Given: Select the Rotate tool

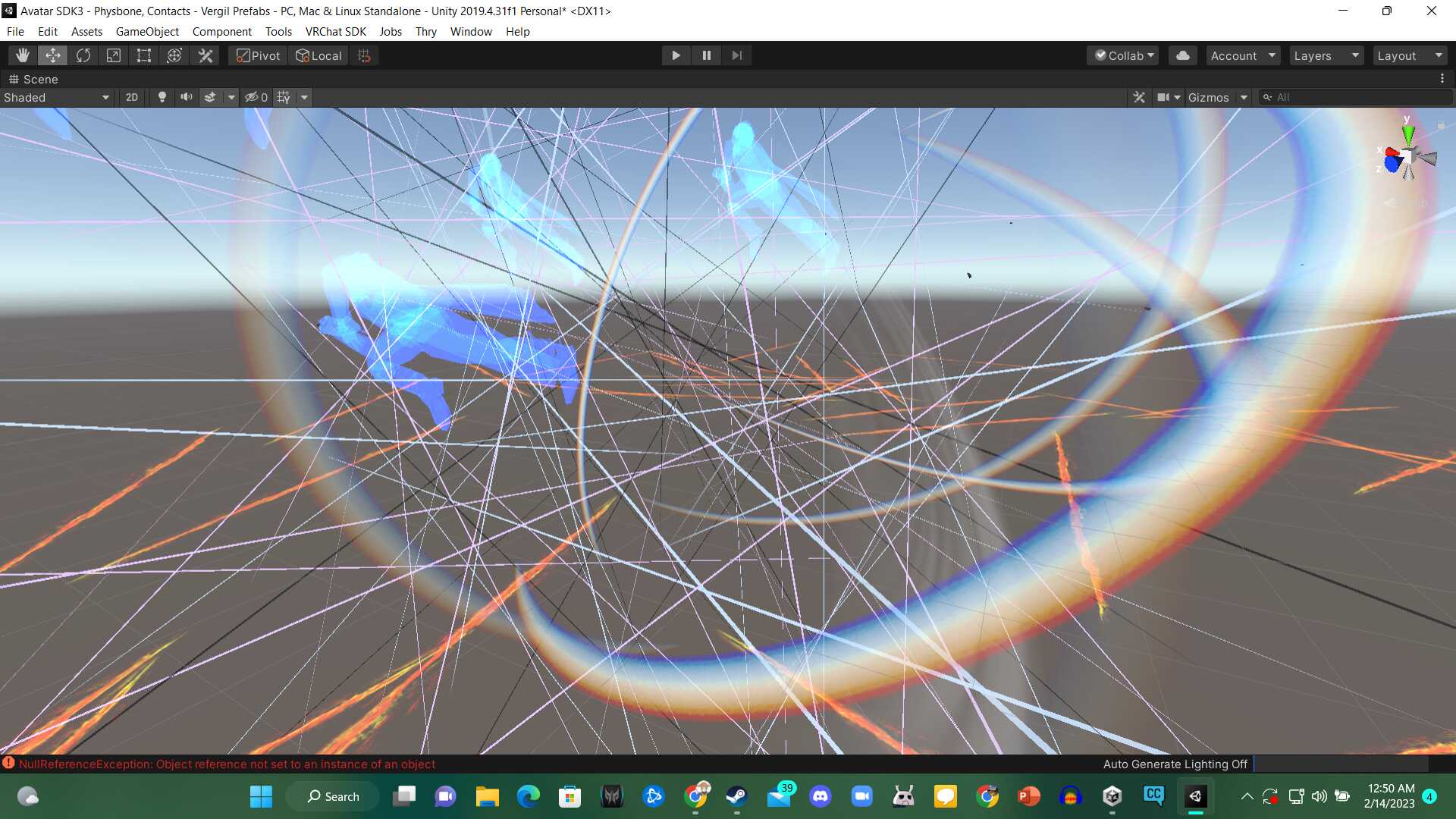Looking at the screenshot, I should [x=83, y=55].
